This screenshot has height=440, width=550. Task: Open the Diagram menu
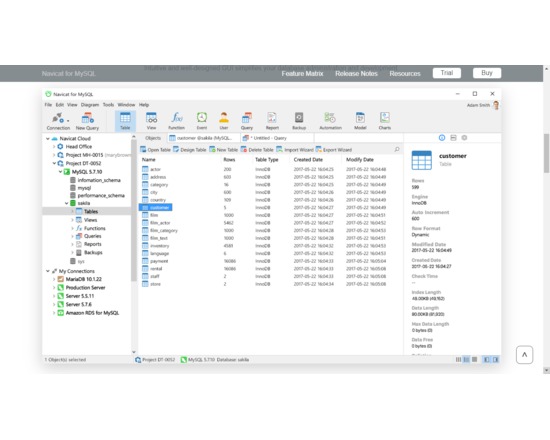point(90,105)
